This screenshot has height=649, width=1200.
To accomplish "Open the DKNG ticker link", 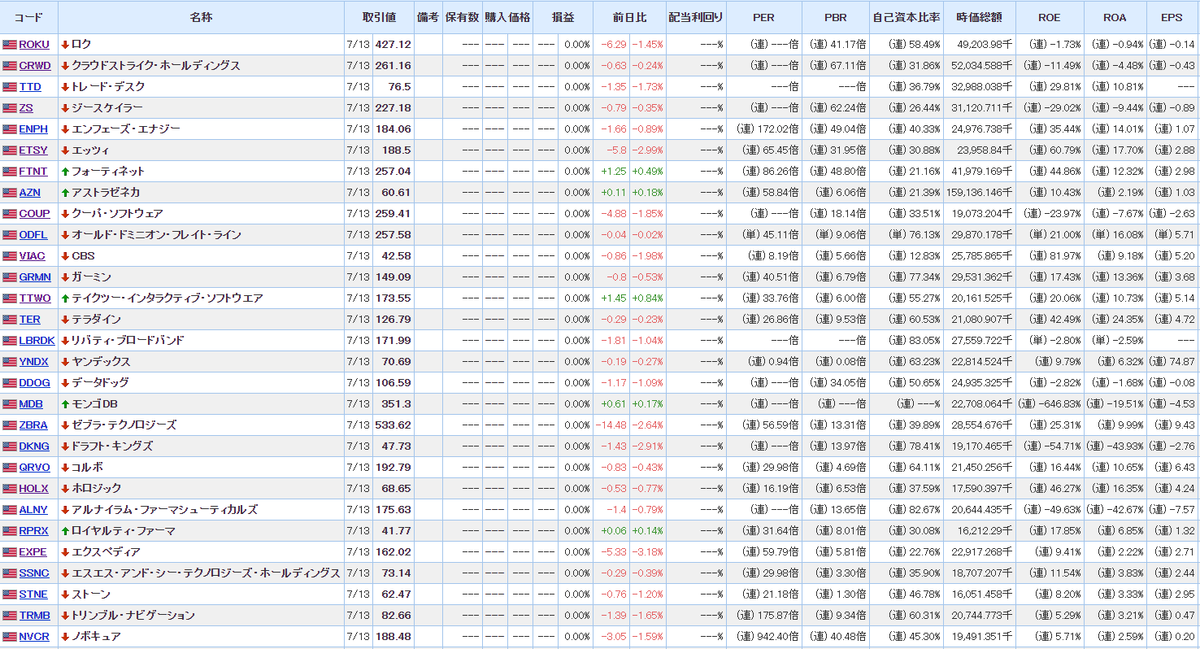I will coord(34,446).
